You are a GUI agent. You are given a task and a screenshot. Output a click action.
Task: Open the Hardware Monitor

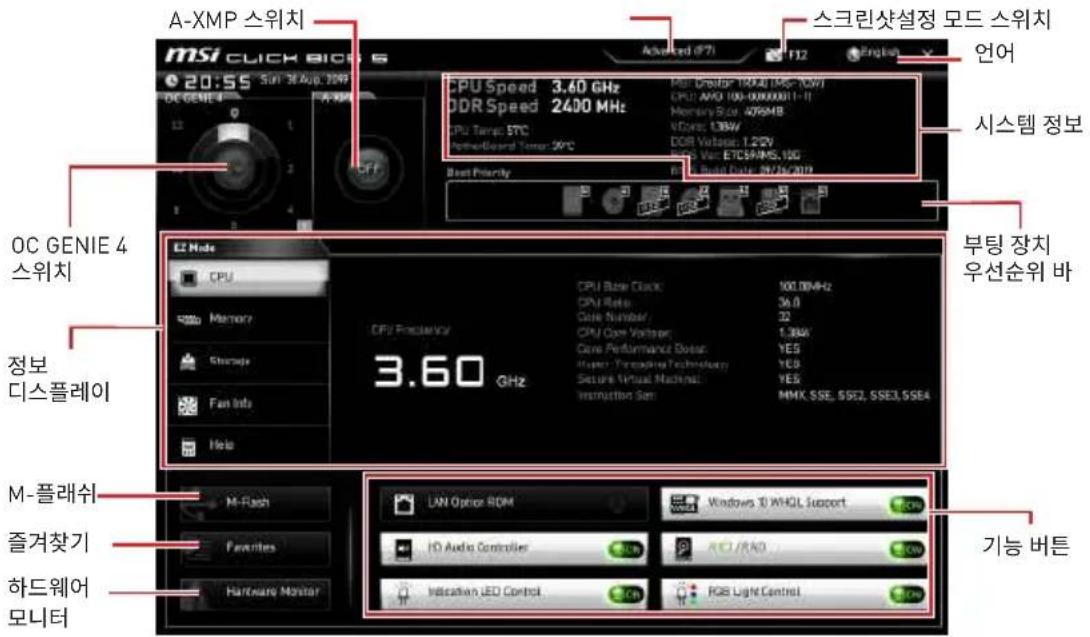click(x=254, y=593)
